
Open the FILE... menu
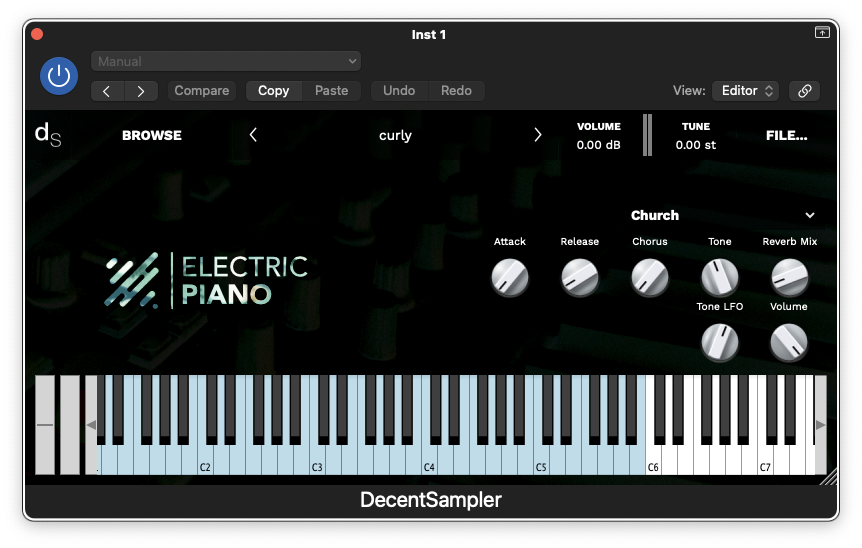[x=787, y=135]
